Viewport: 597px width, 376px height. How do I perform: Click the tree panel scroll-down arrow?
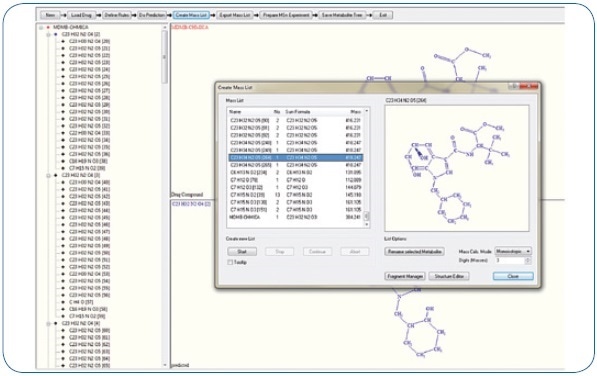click(164, 365)
